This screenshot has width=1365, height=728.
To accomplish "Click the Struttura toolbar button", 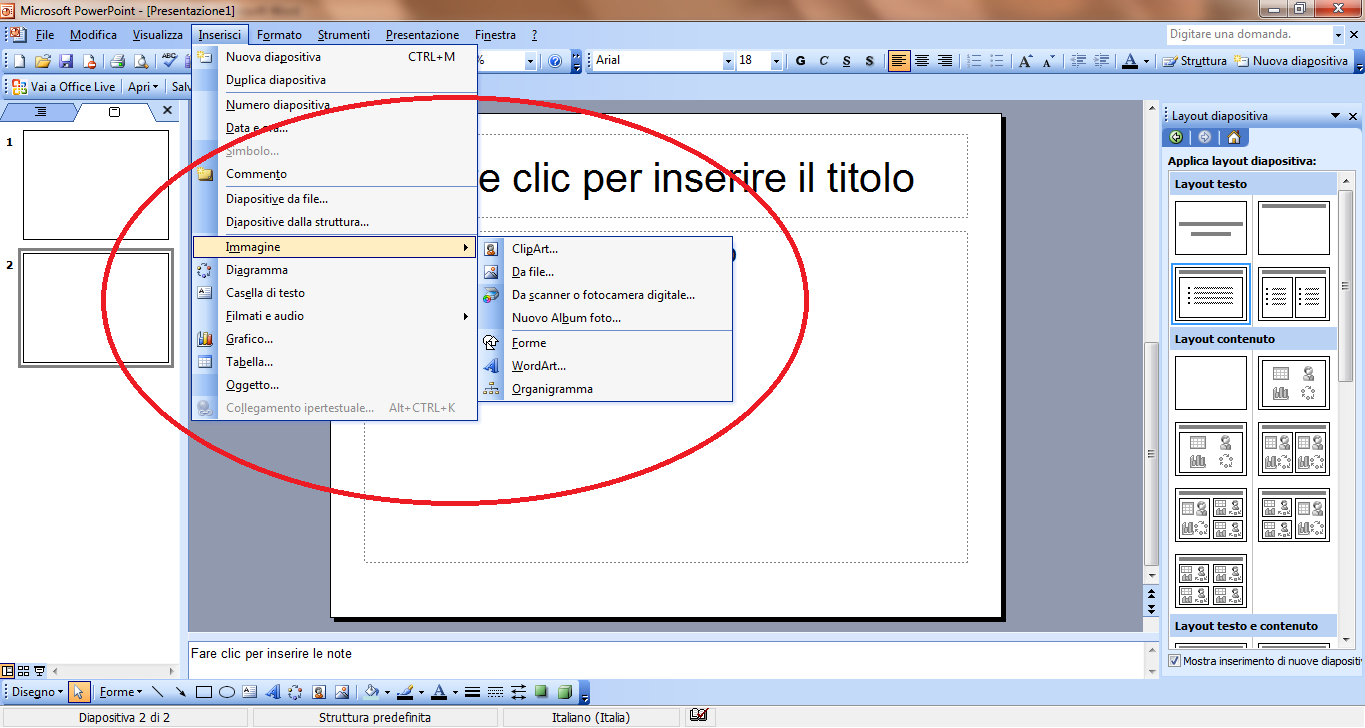I will point(1194,61).
